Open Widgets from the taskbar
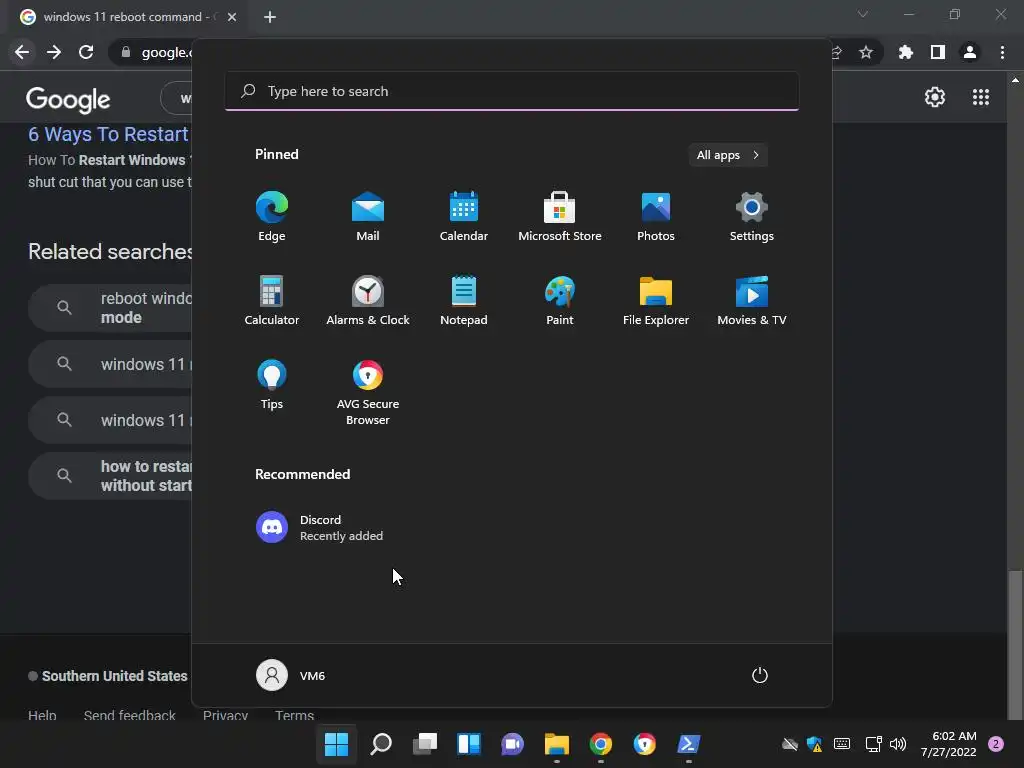 pyautogui.click(x=468, y=744)
